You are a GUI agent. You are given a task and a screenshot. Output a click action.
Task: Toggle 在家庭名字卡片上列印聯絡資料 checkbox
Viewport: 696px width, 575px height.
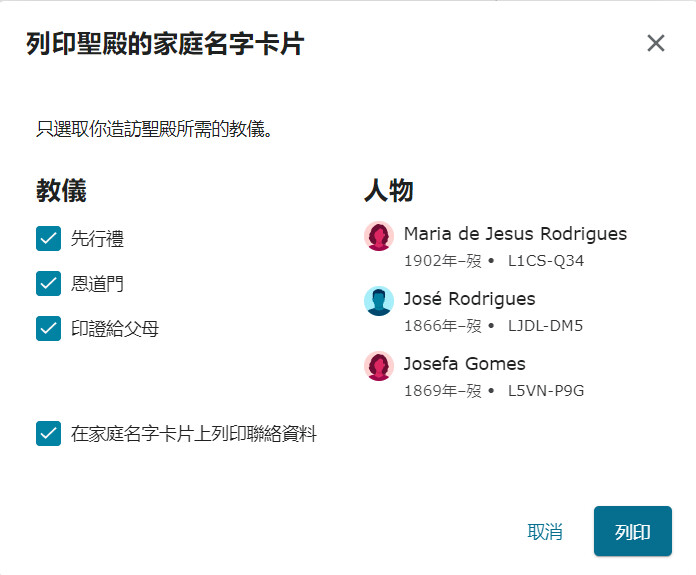coord(48,433)
